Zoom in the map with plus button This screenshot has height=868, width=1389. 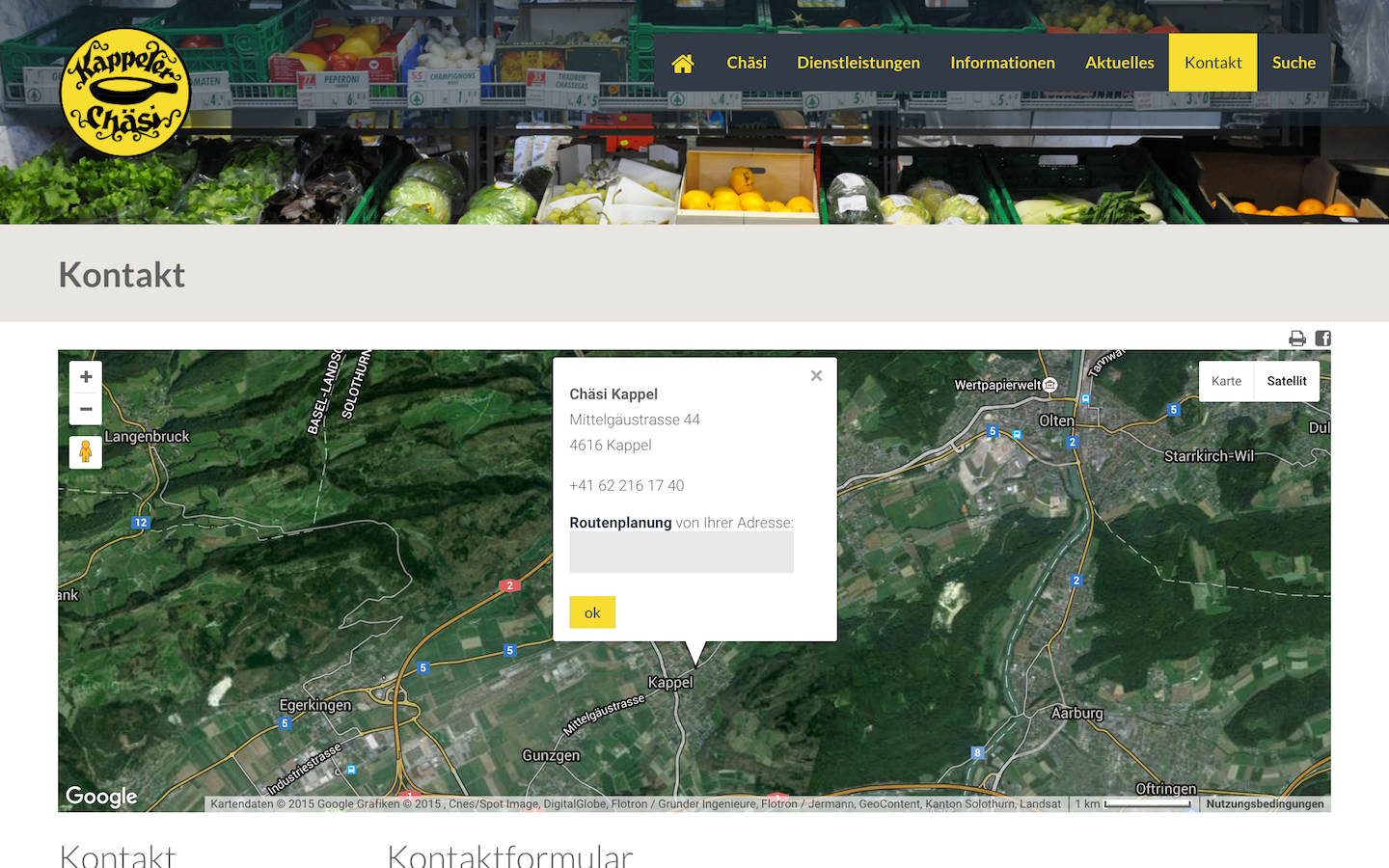86,377
